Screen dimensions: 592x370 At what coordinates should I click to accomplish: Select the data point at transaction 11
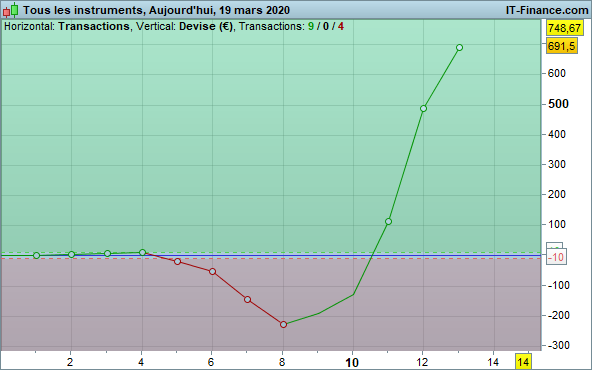[388, 222]
